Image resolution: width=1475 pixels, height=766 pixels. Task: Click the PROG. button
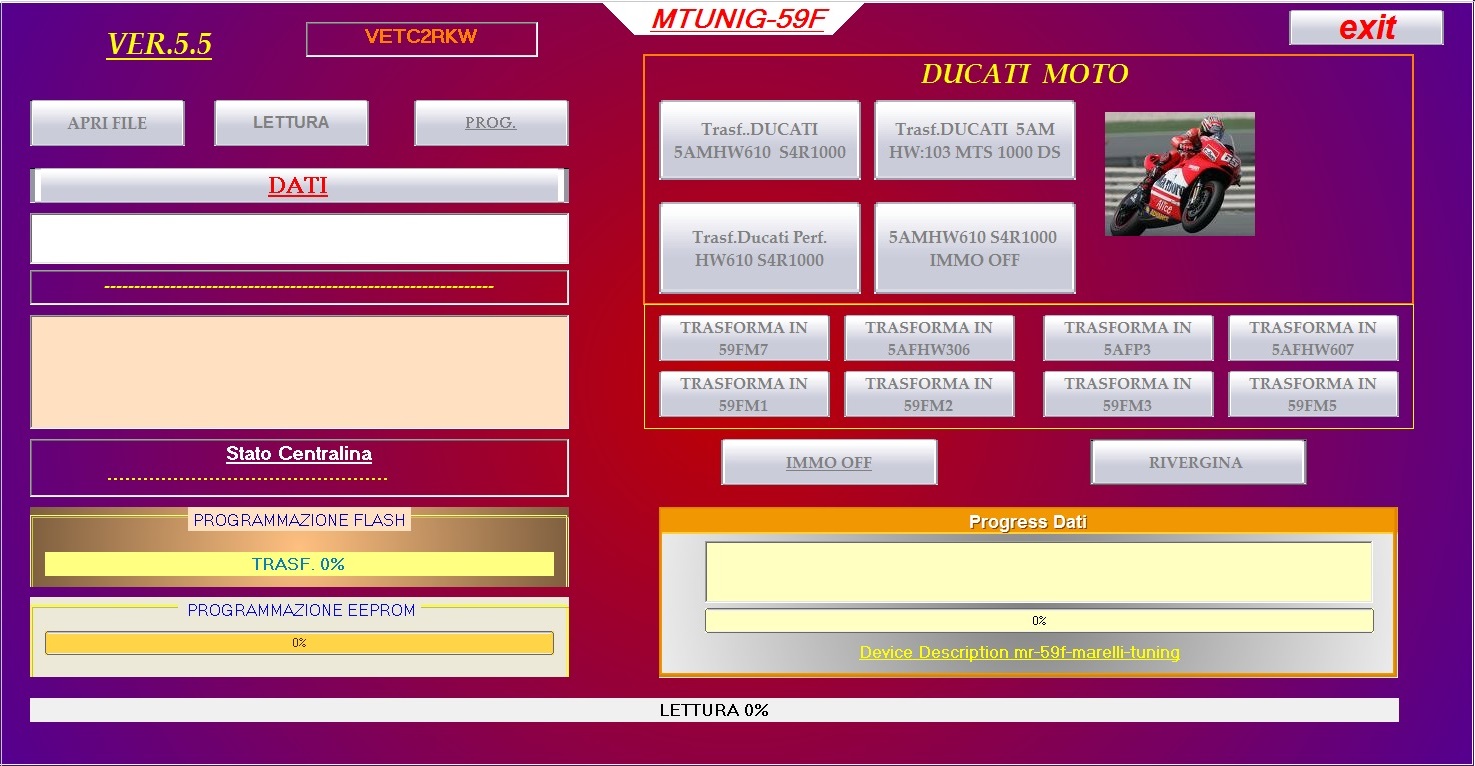tap(491, 123)
